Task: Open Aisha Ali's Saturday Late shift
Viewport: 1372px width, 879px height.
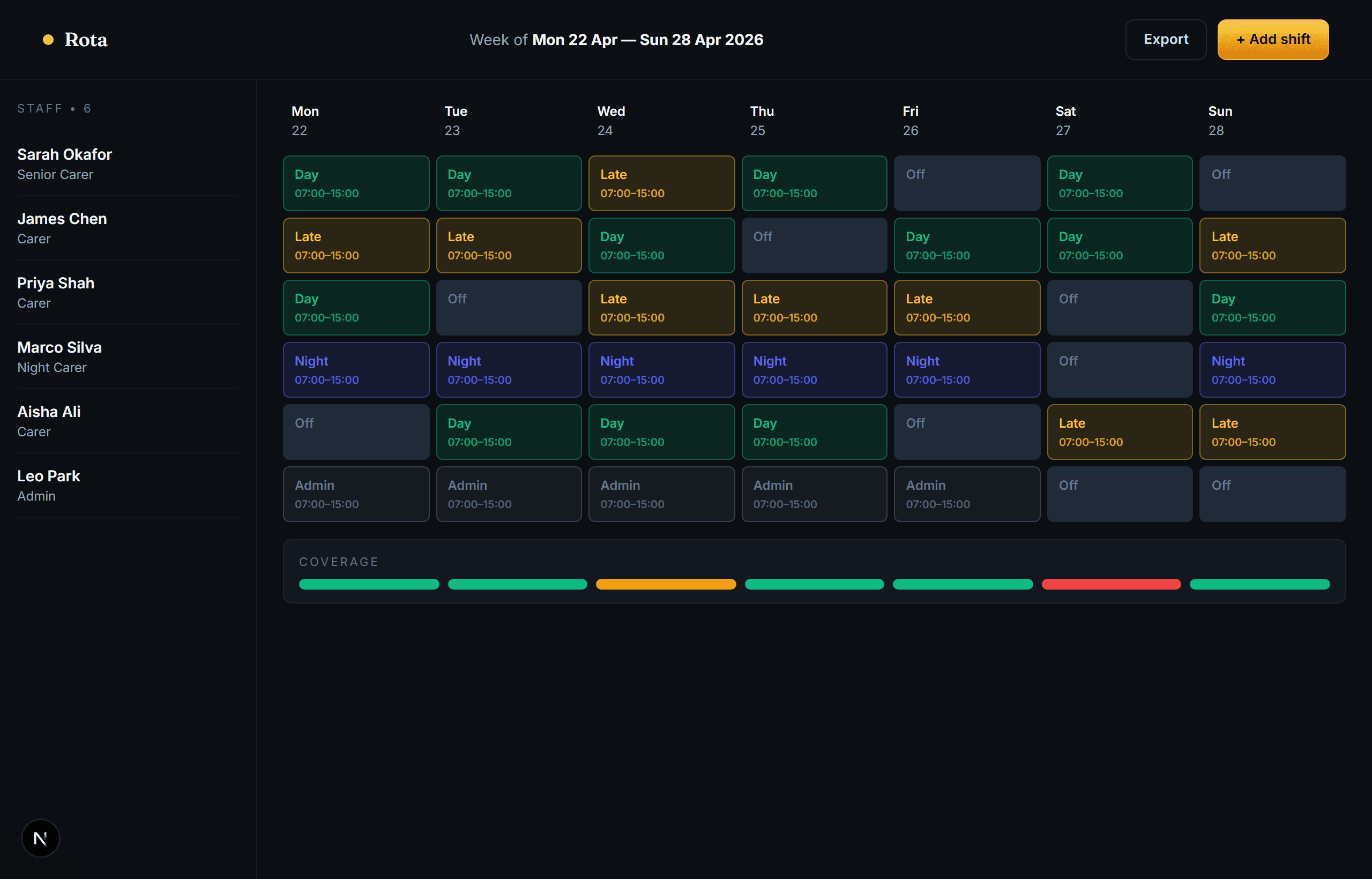Action: click(x=1119, y=432)
